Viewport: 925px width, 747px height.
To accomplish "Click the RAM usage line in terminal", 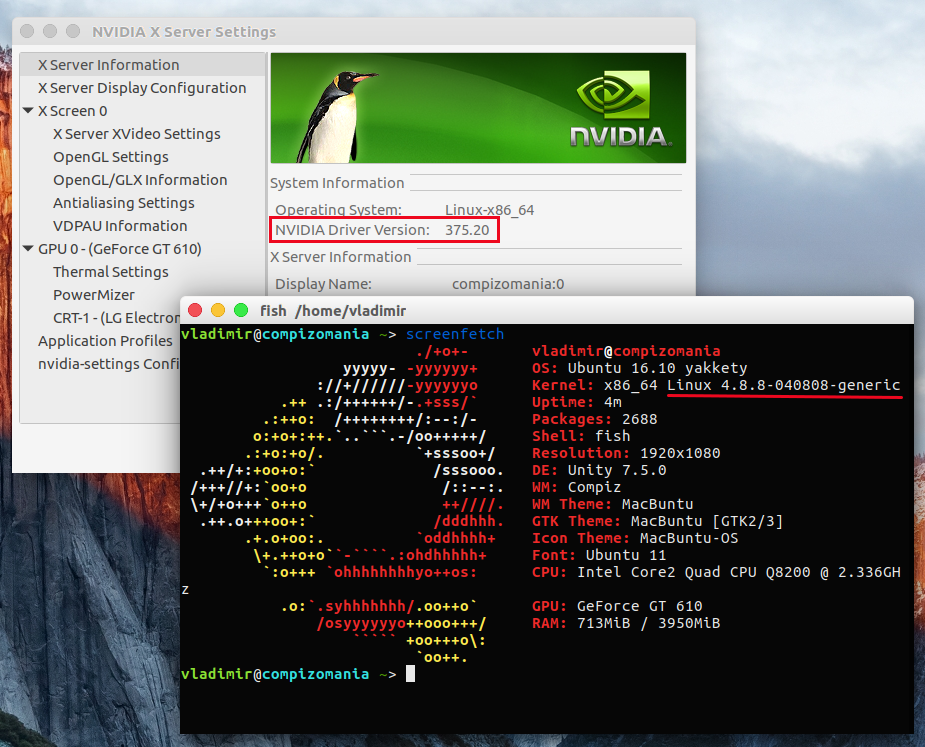I will tap(626, 623).
